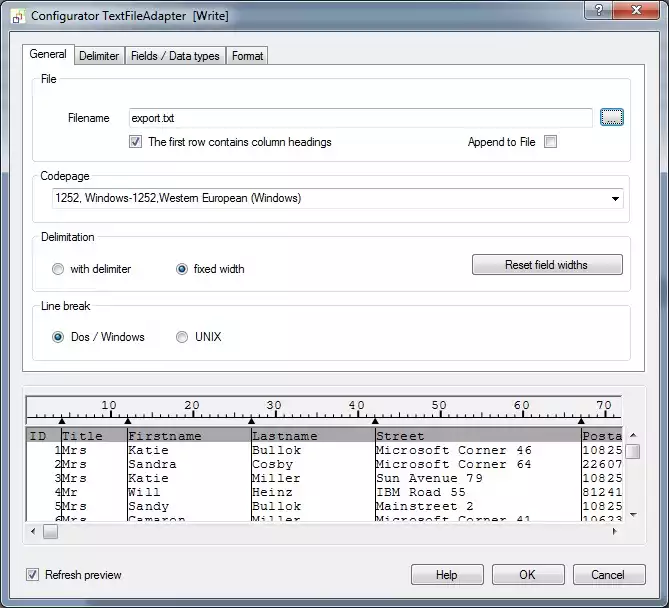Enable the Append to File checkbox

click(550, 142)
